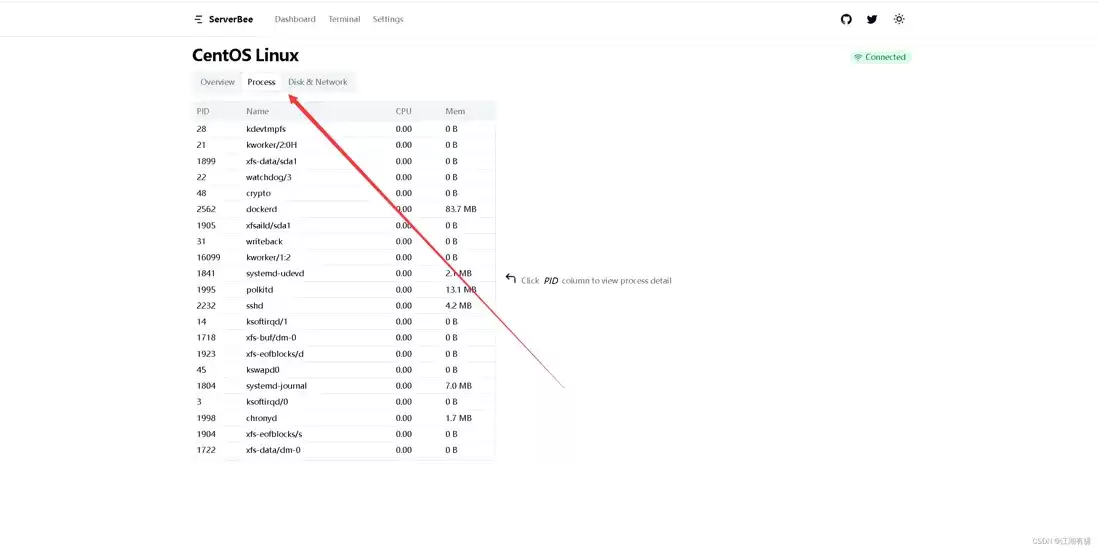Image resolution: width=1098 pixels, height=549 pixels.
Task: Click the Connected wifi status badge
Action: 880,57
